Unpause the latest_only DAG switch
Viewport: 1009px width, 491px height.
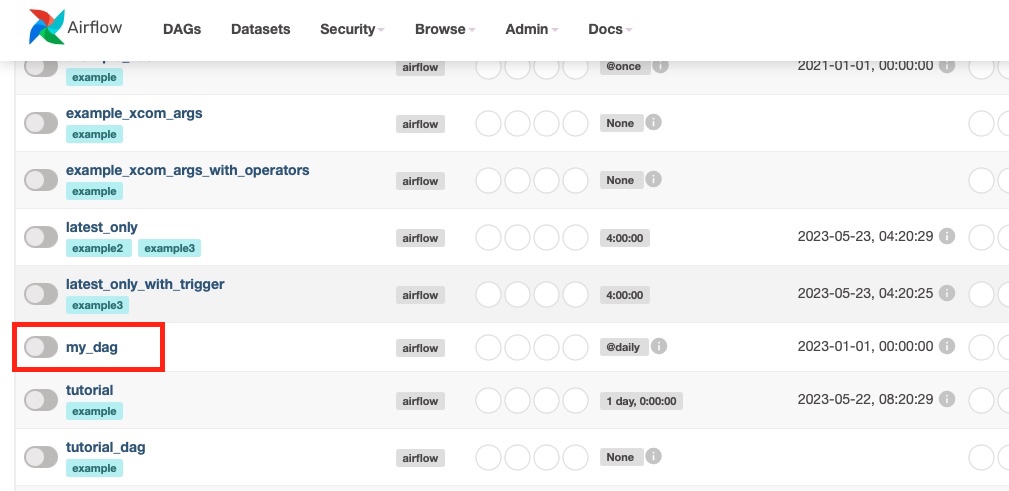click(41, 237)
